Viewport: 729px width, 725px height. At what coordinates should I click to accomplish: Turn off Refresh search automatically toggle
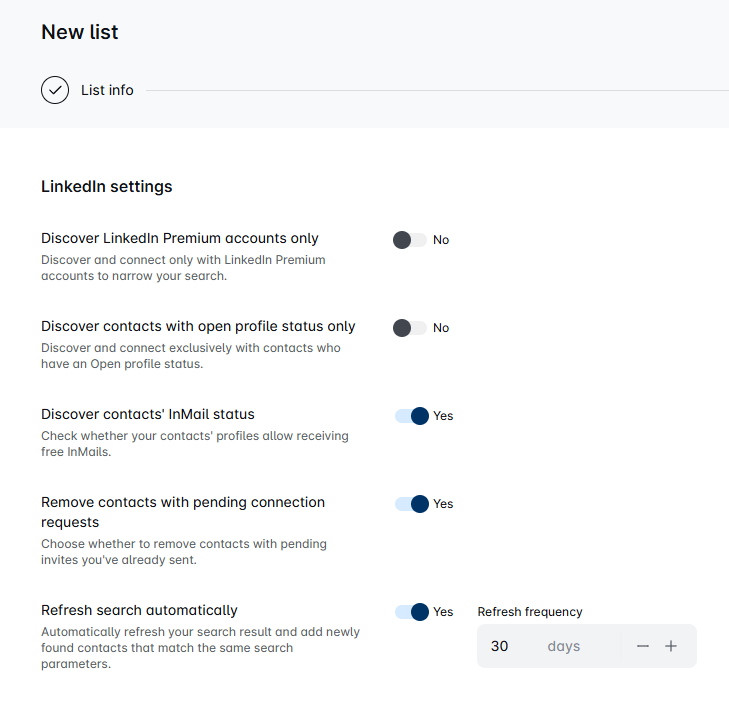coord(412,612)
